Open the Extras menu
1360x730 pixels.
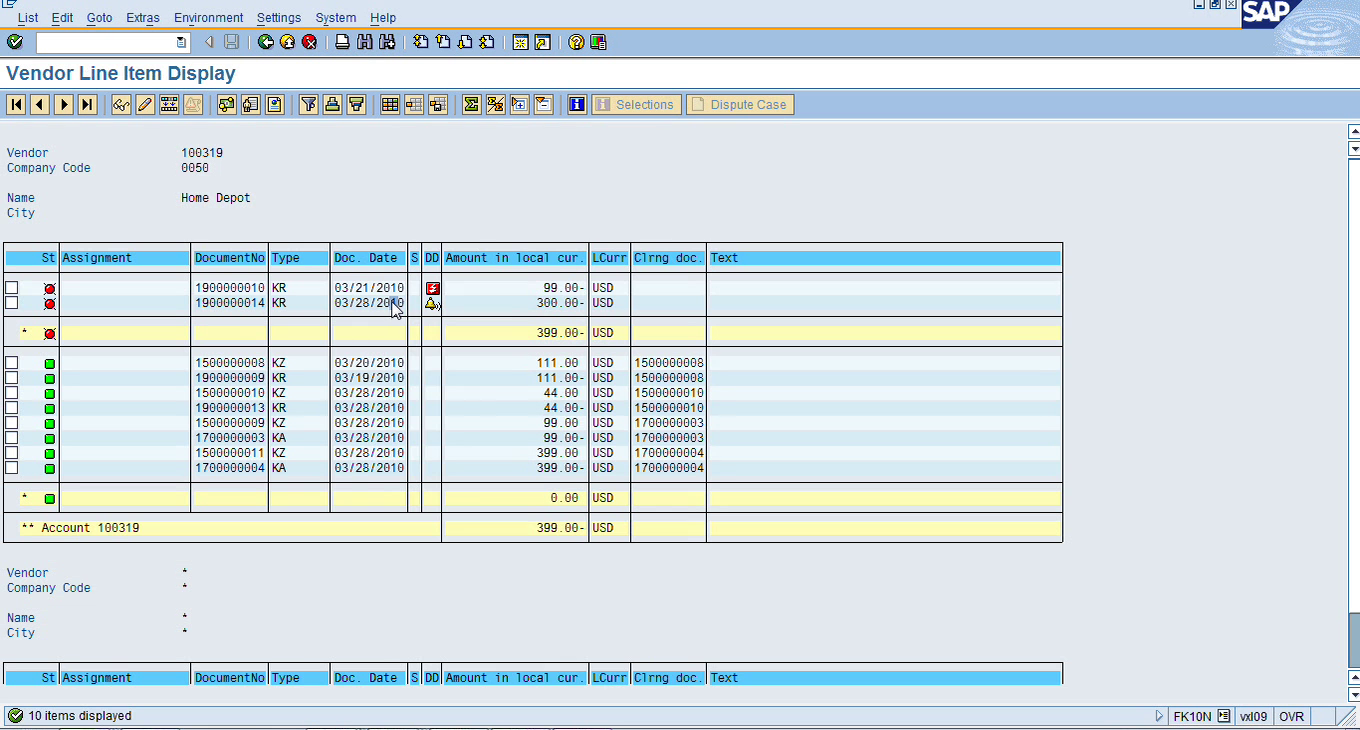point(143,18)
